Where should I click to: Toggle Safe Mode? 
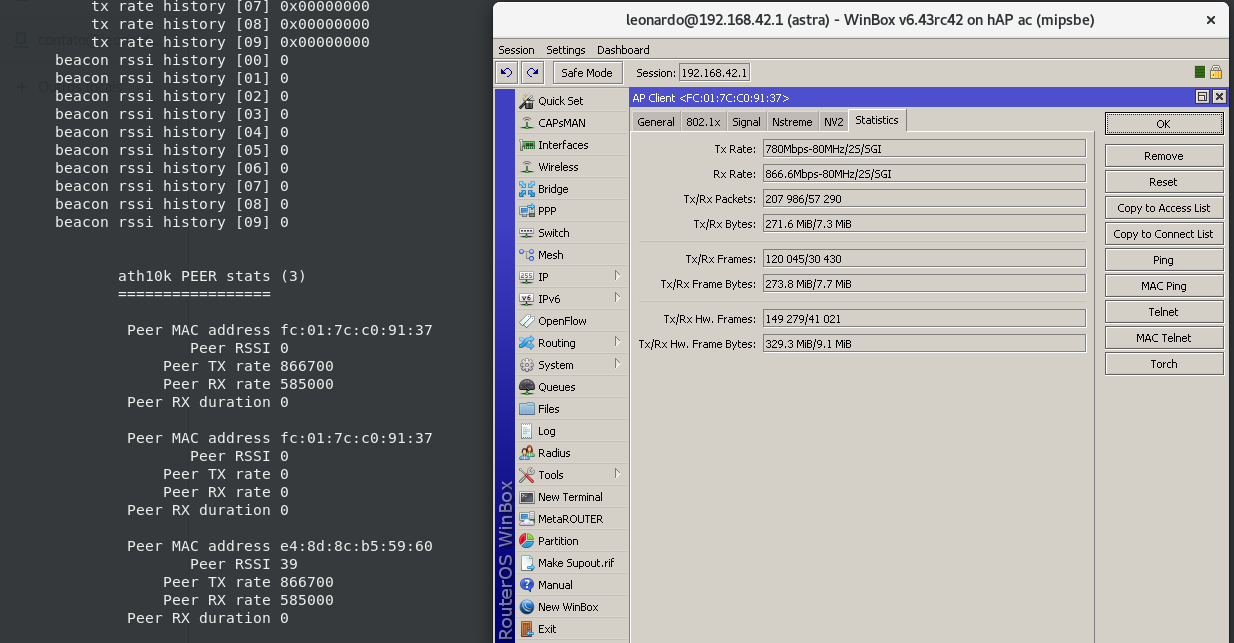[587, 73]
